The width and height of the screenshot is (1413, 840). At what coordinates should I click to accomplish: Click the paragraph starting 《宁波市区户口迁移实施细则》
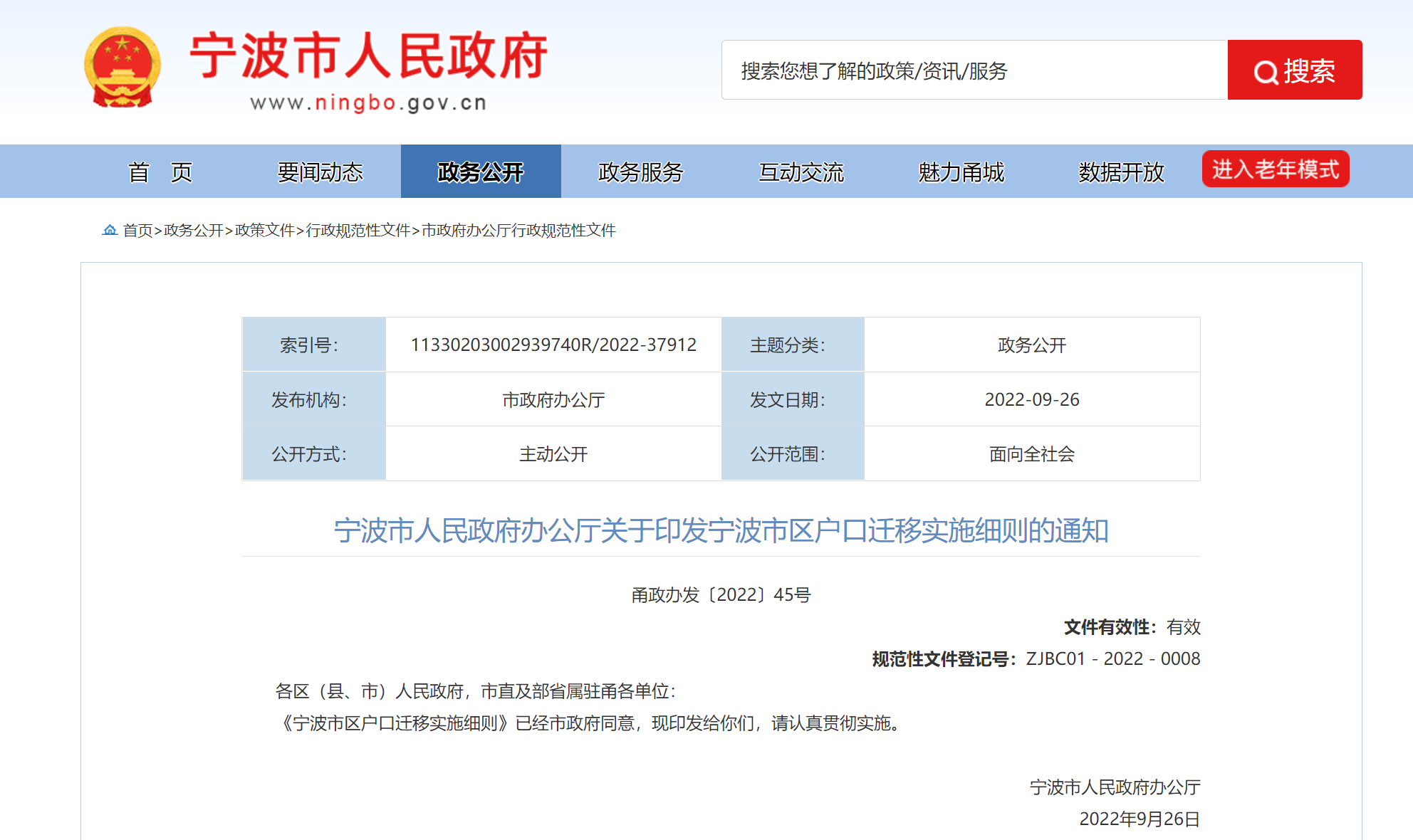pyautogui.click(x=590, y=723)
